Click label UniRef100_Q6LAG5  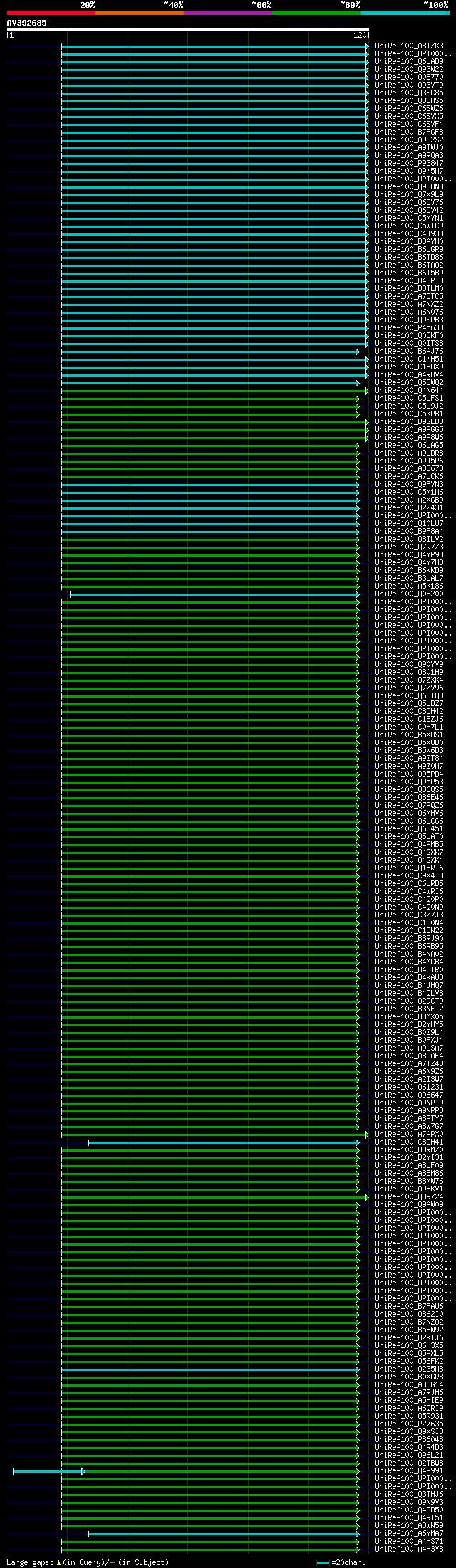pyautogui.click(x=409, y=446)
